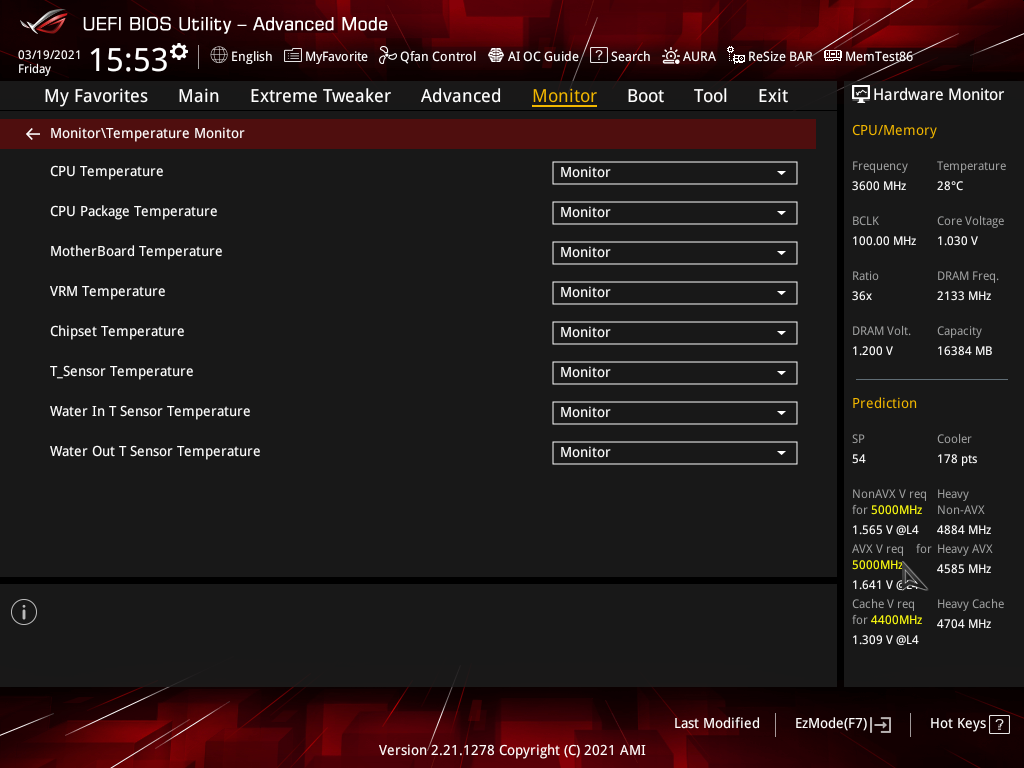The height and width of the screenshot is (768, 1024).
Task: Click the ROG logo icon
Action: pos(43,22)
